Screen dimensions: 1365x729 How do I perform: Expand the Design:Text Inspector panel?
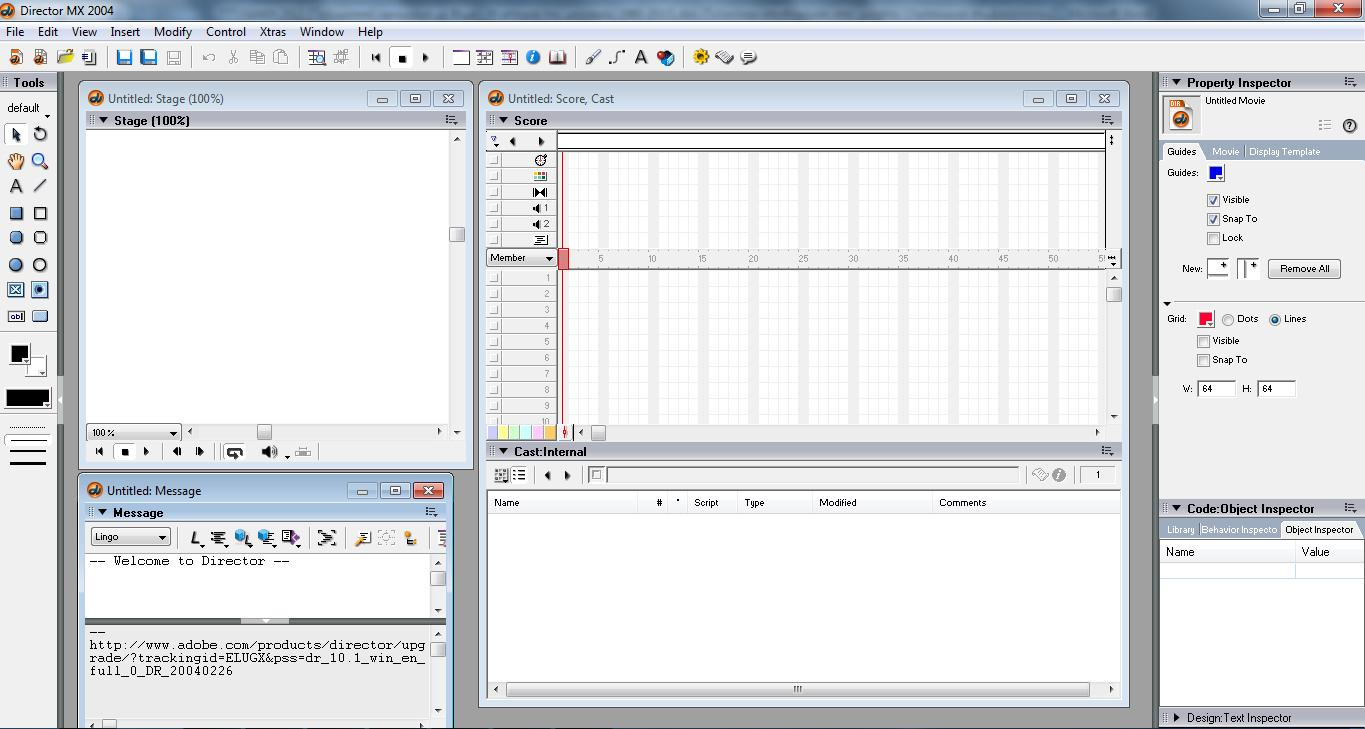click(1176, 718)
